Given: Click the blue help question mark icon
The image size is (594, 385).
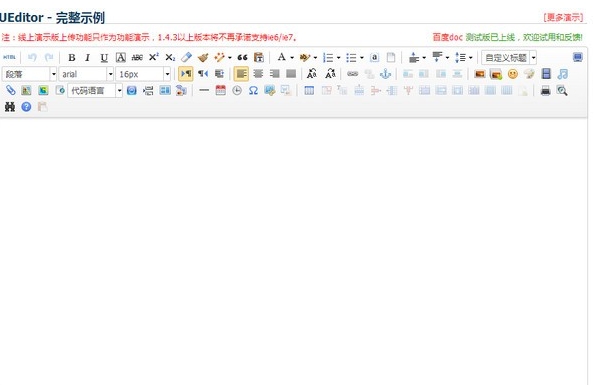Looking at the screenshot, I should pyautogui.click(x=26, y=107).
